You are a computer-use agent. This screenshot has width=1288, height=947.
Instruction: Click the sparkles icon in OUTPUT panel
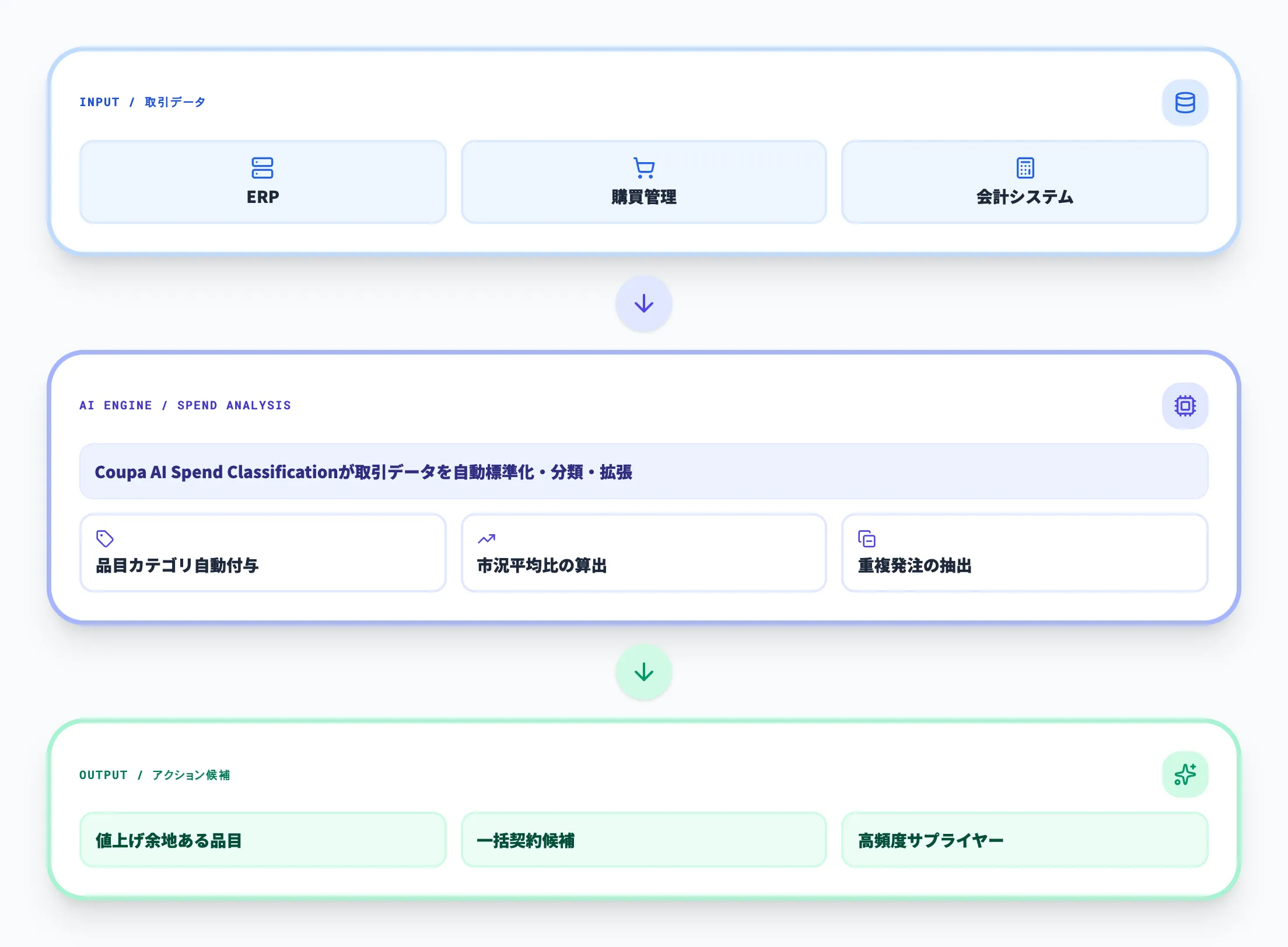(1185, 774)
